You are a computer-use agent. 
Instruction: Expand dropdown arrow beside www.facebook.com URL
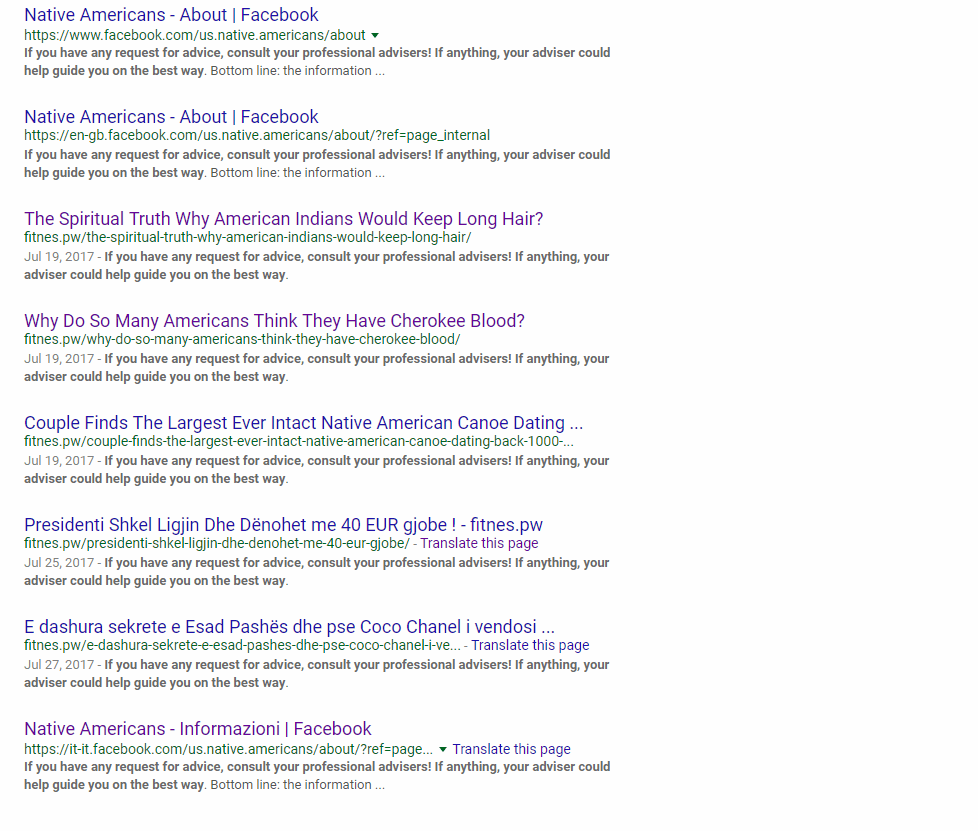point(375,36)
